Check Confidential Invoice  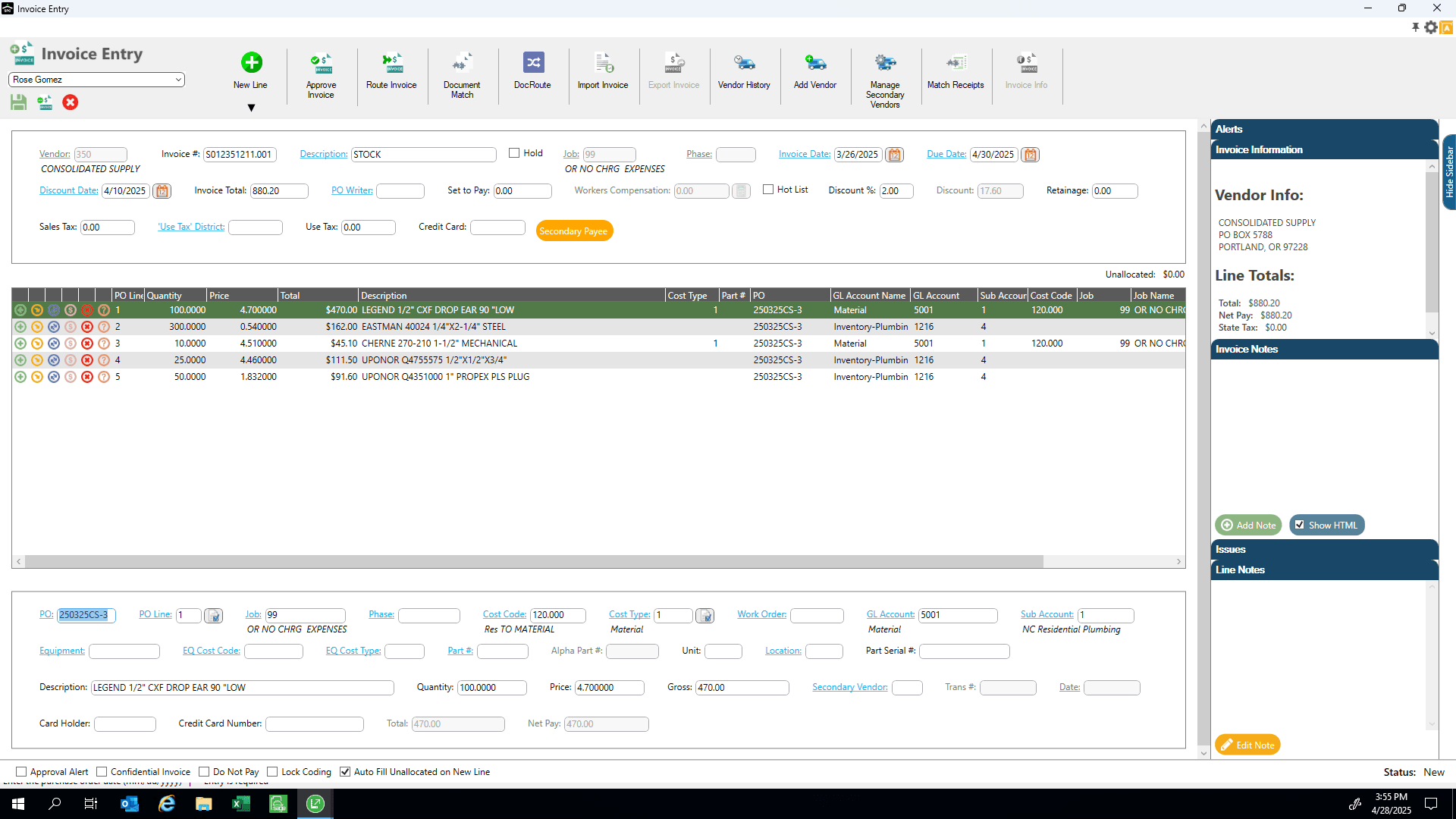pyautogui.click(x=102, y=772)
